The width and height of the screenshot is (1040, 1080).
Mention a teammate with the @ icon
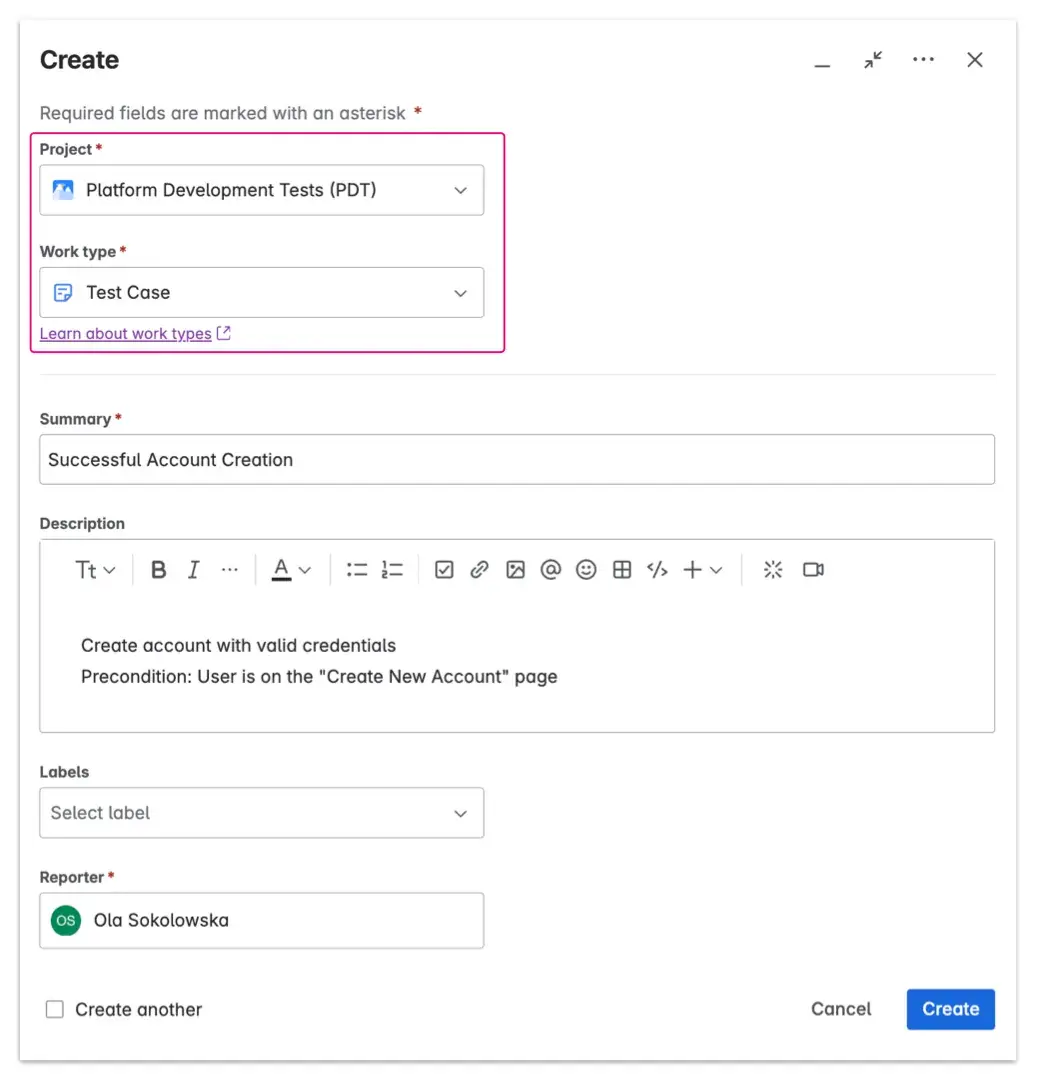[x=550, y=569]
